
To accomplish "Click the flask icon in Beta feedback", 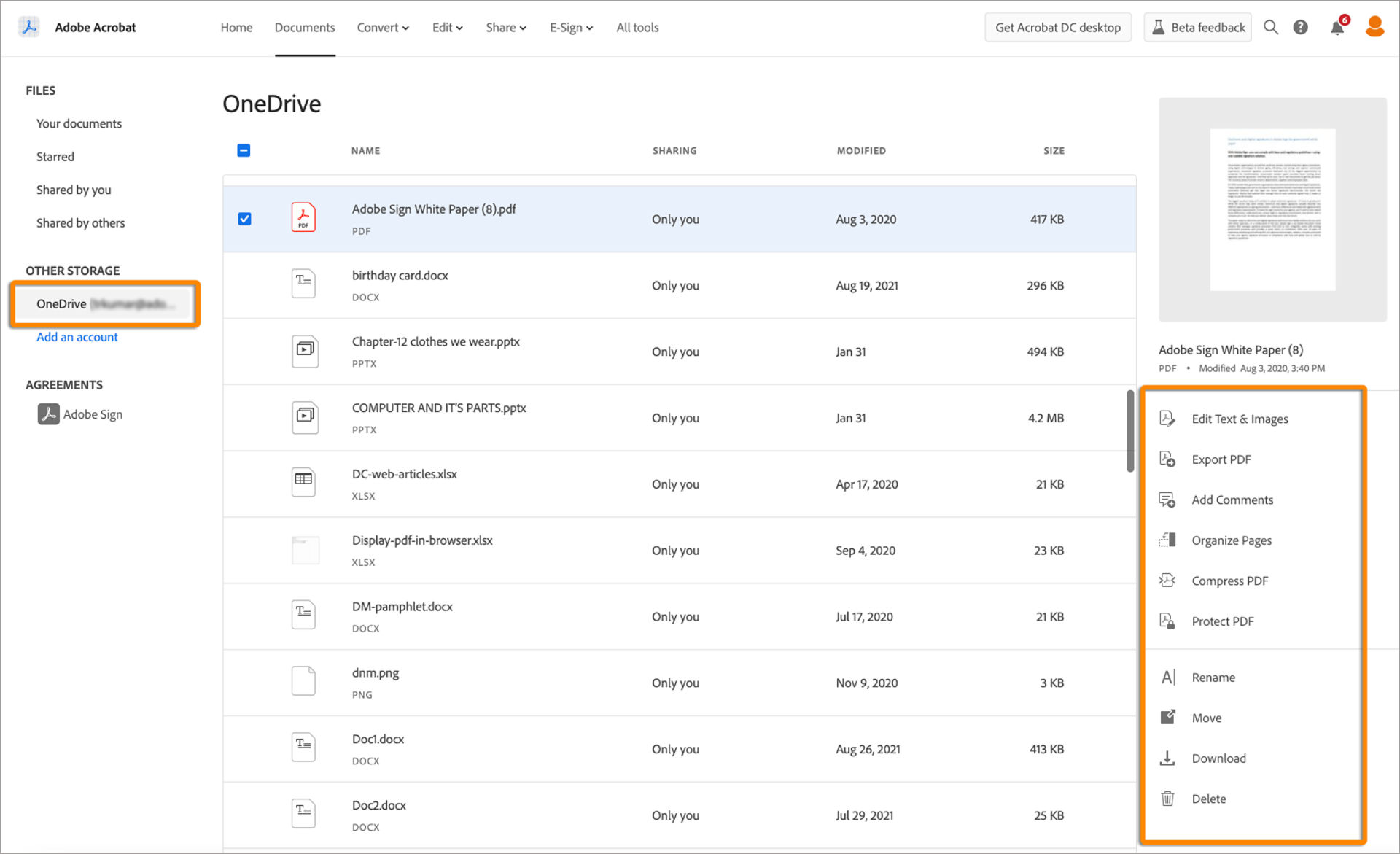I will [1157, 27].
